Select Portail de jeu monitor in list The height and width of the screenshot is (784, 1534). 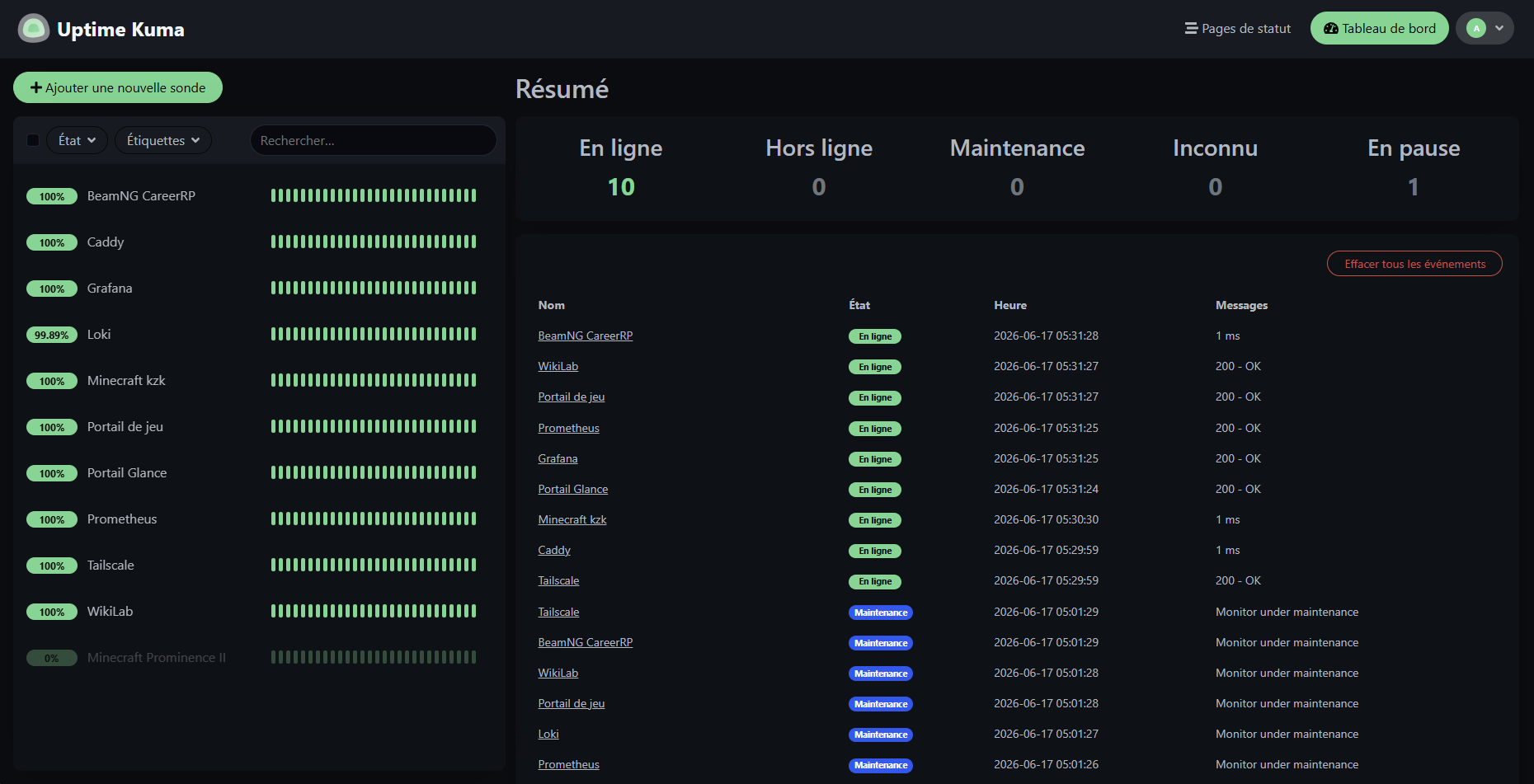[259, 426]
